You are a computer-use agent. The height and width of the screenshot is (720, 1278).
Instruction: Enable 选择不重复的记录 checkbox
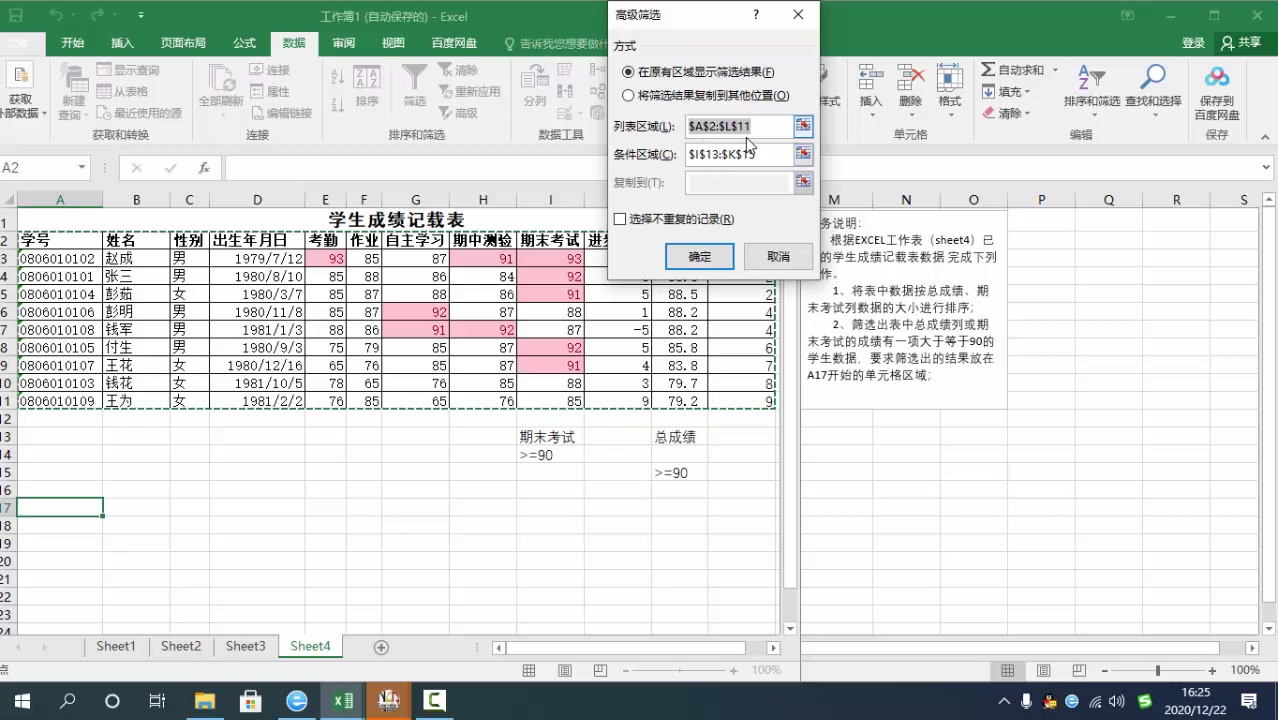(x=620, y=219)
